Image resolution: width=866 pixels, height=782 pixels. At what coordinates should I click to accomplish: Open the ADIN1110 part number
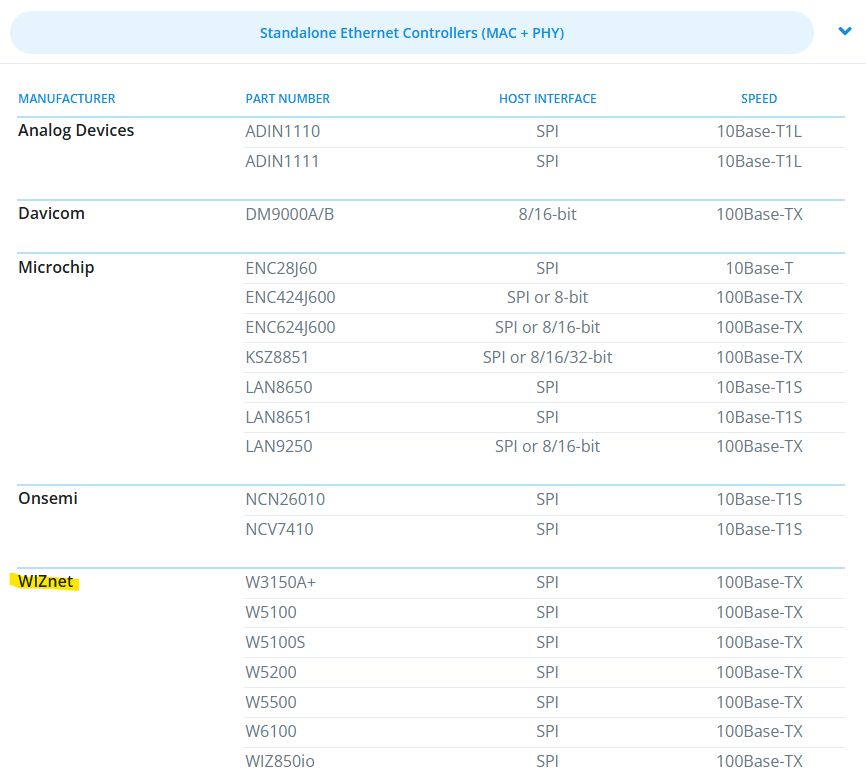[x=283, y=131]
